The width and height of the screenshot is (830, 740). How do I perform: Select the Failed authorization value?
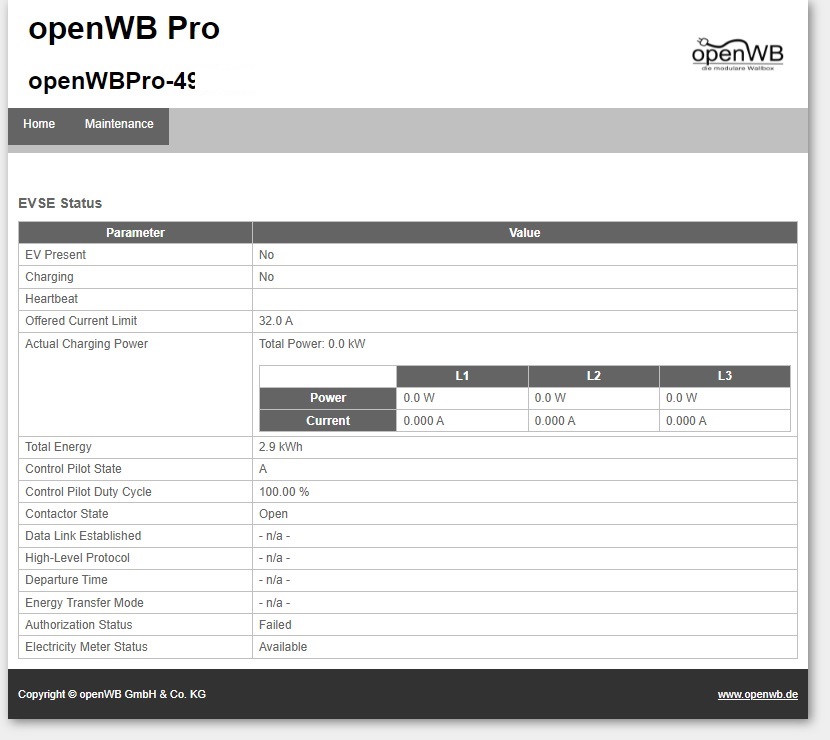pos(275,625)
